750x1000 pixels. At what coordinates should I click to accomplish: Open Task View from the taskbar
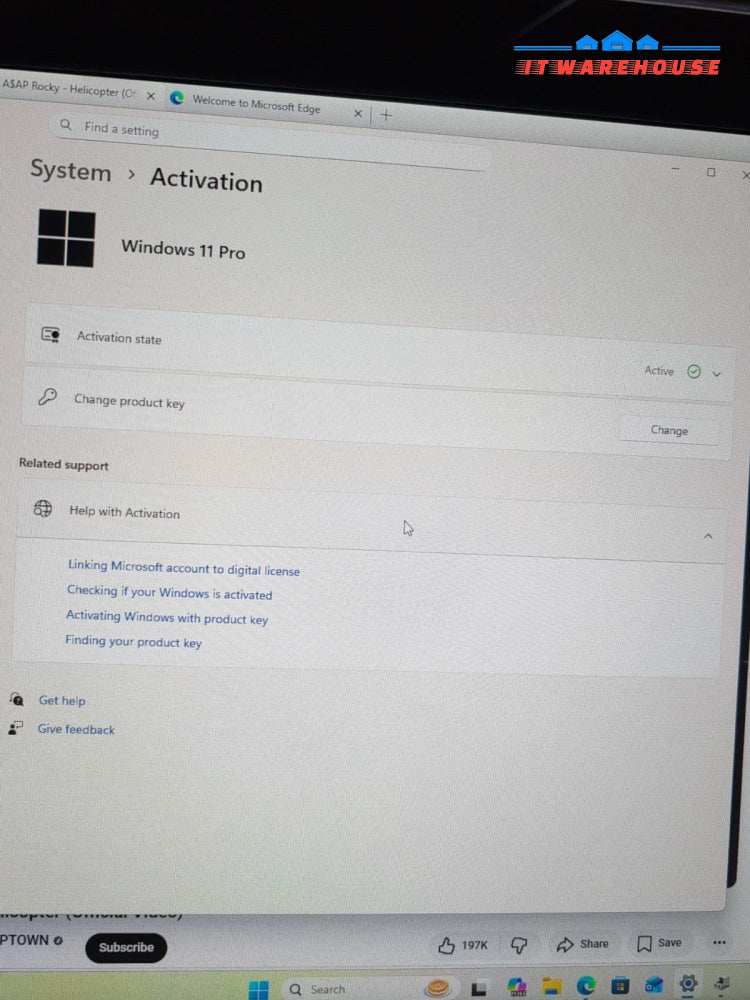(x=478, y=989)
